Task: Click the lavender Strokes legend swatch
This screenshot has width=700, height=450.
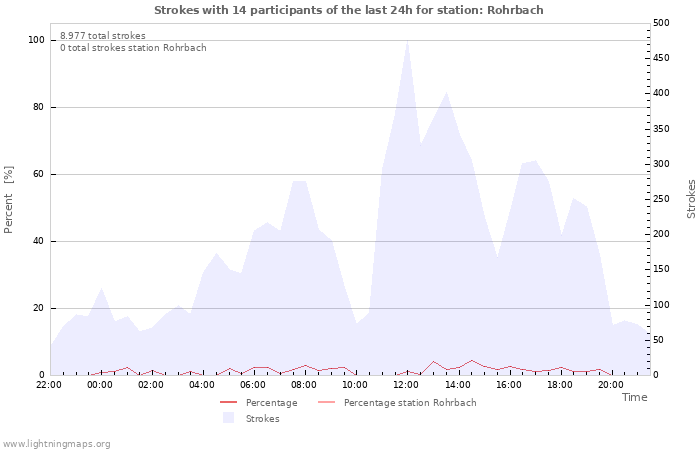Action: click(228, 418)
